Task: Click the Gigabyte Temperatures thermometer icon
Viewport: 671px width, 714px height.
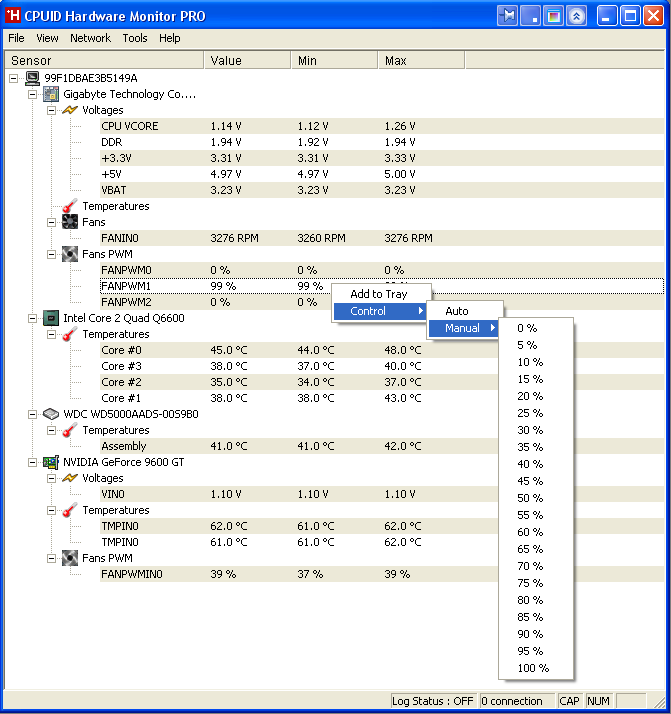Action: point(70,206)
